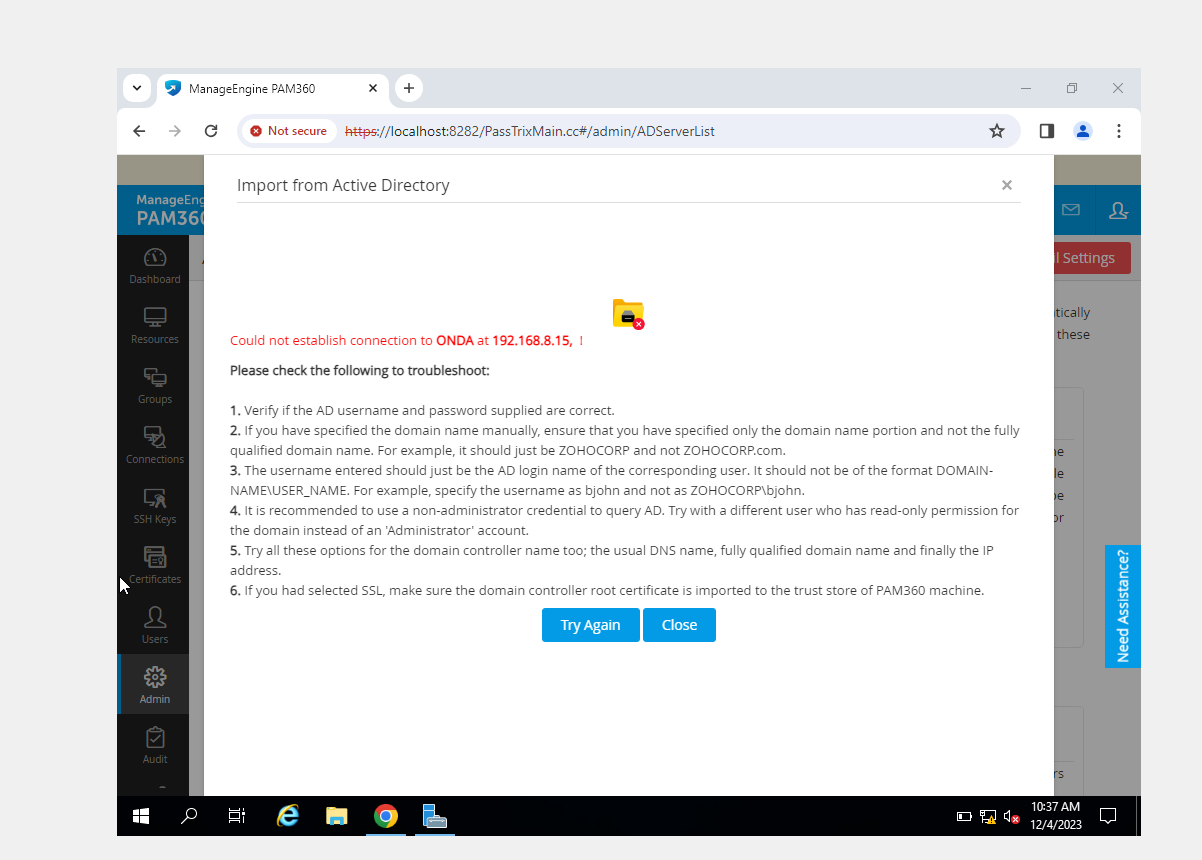Open Connections in the sidebar
The image size is (1202, 860).
[x=155, y=446]
